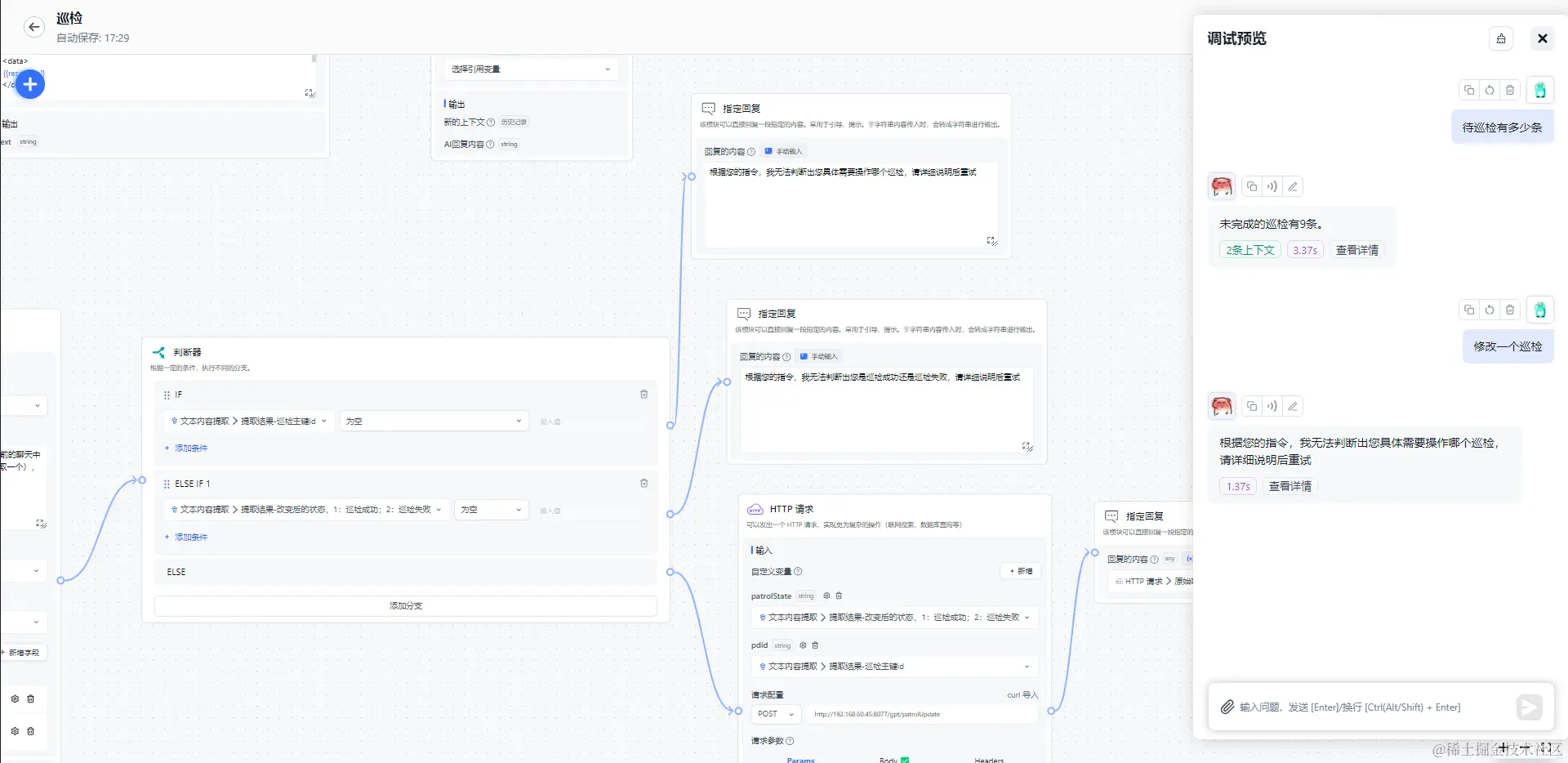Regenerate from the 修改一个巡检 message
The width and height of the screenshot is (1568, 763).
[x=1490, y=310]
